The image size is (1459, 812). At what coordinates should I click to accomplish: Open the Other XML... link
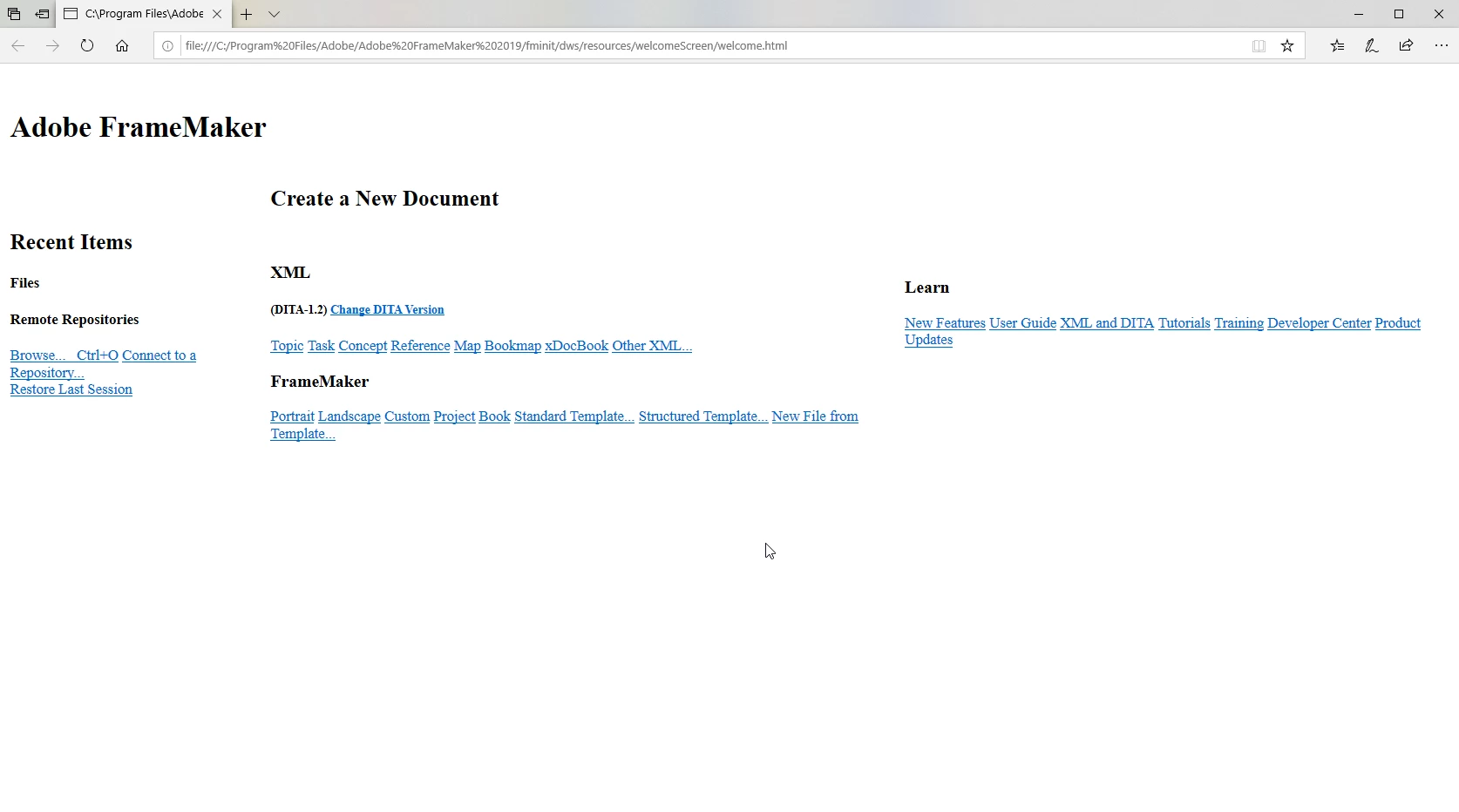coord(652,346)
